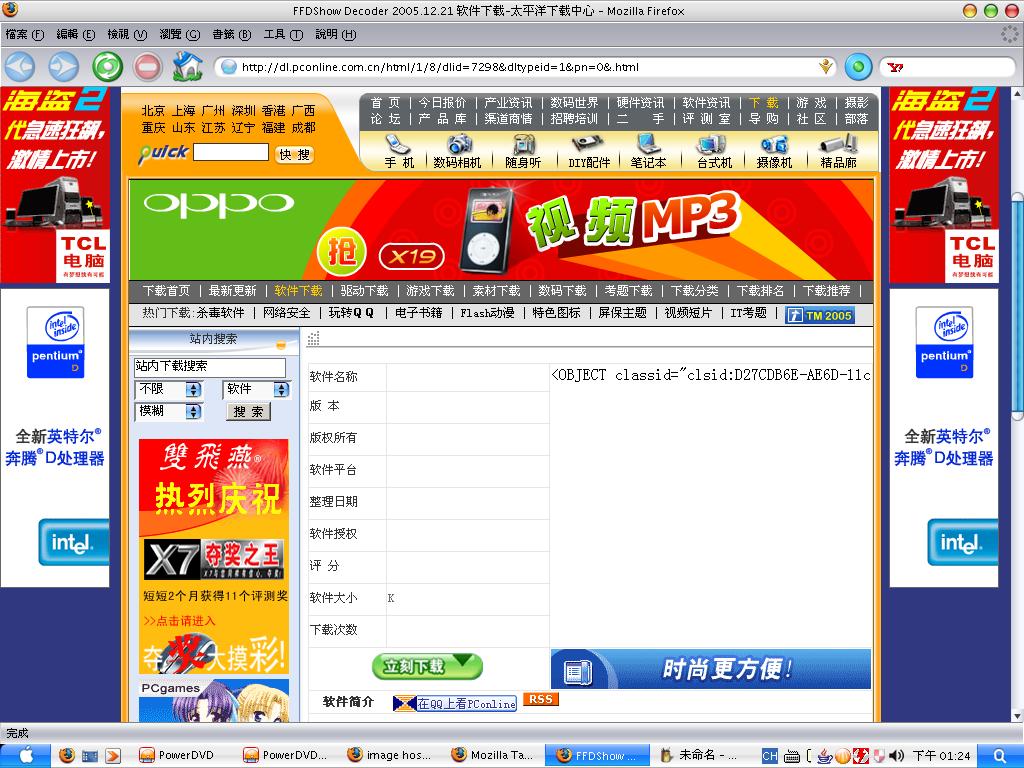Click the green 立刻下载 download button
The width and height of the screenshot is (1024, 768).
[427, 667]
